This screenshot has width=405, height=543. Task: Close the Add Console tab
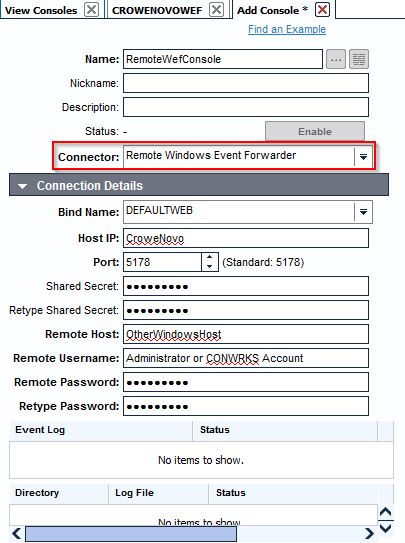(322, 10)
